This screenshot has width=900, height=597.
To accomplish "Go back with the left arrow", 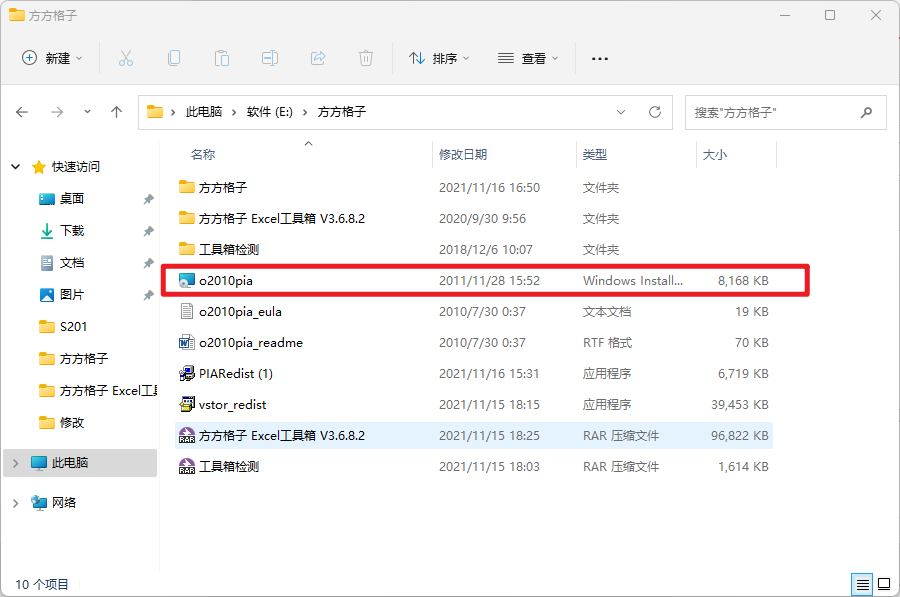I will pos(22,112).
